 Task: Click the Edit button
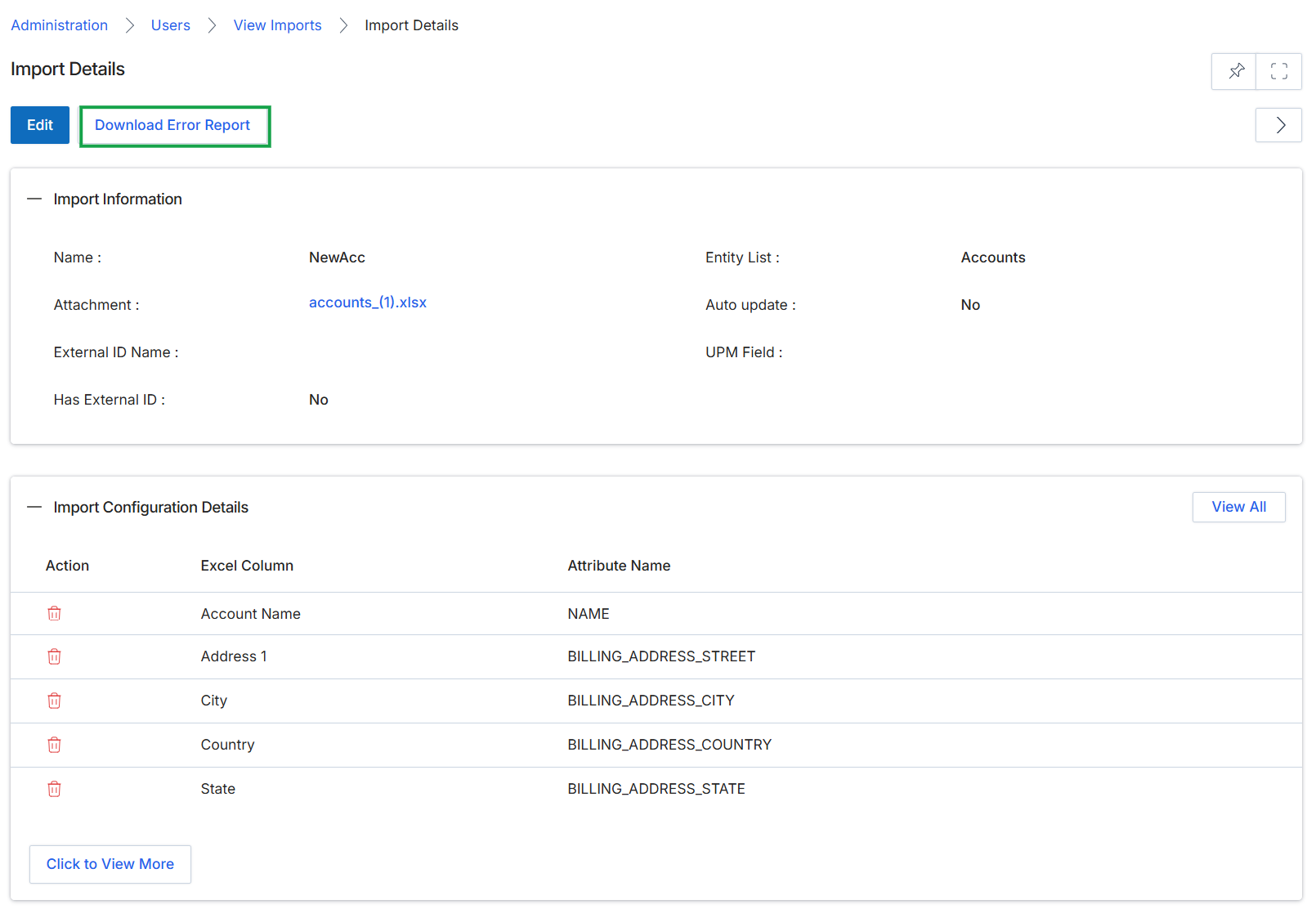click(39, 125)
